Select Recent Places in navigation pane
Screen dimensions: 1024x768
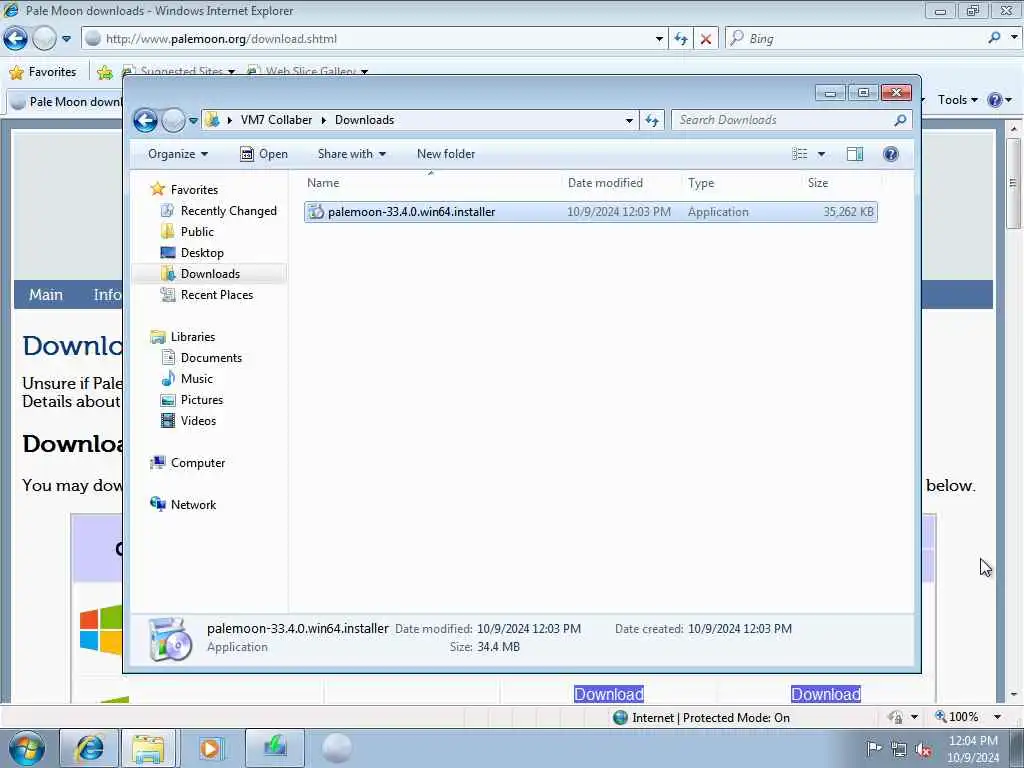coord(217,295)
